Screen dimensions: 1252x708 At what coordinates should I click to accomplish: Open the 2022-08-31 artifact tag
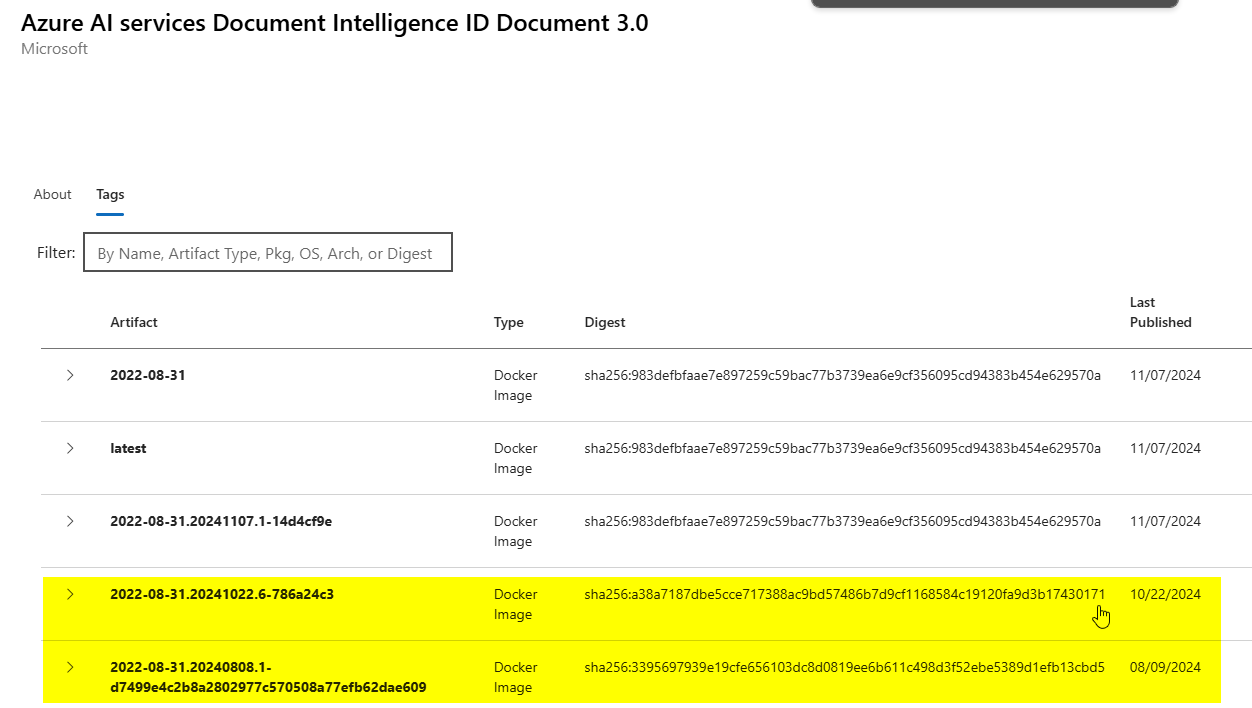(148, 375)
